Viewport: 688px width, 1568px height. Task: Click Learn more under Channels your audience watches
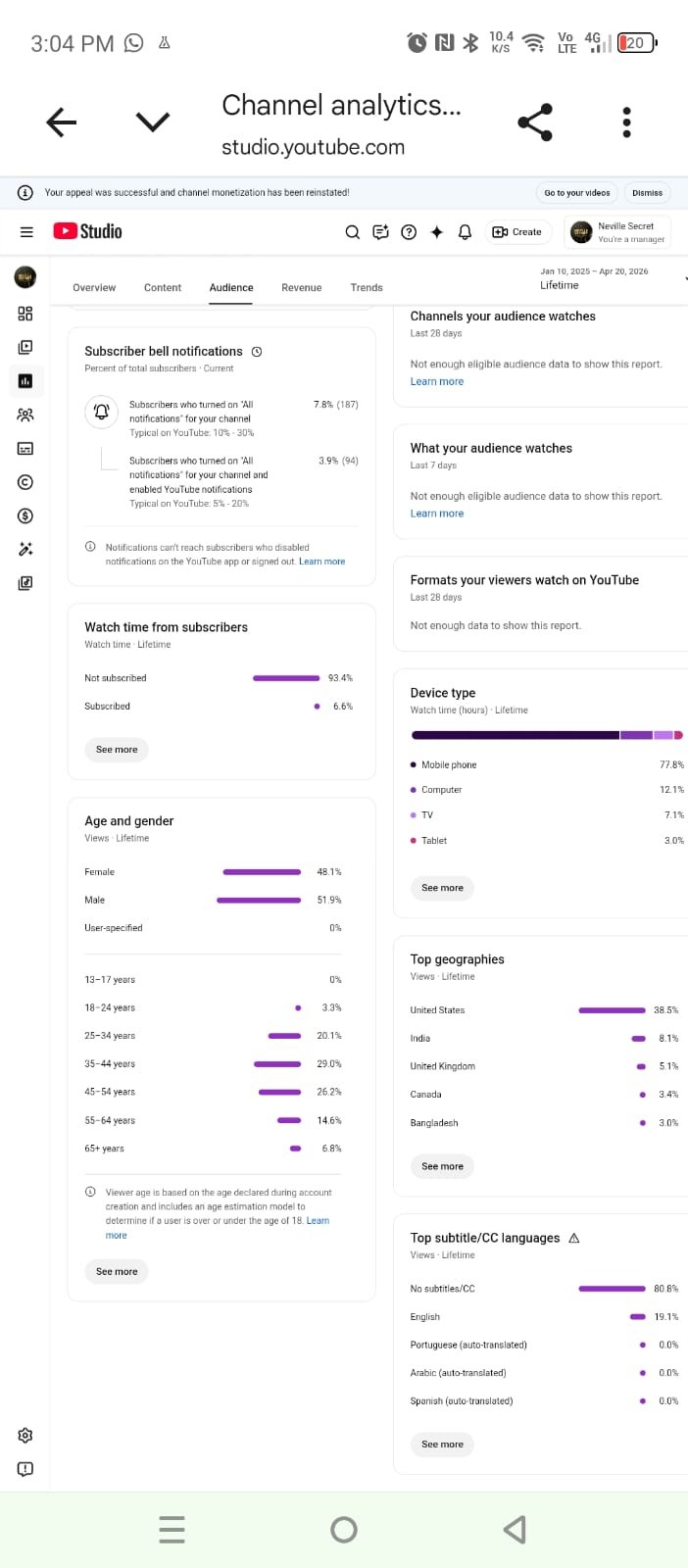pos(437,382)
